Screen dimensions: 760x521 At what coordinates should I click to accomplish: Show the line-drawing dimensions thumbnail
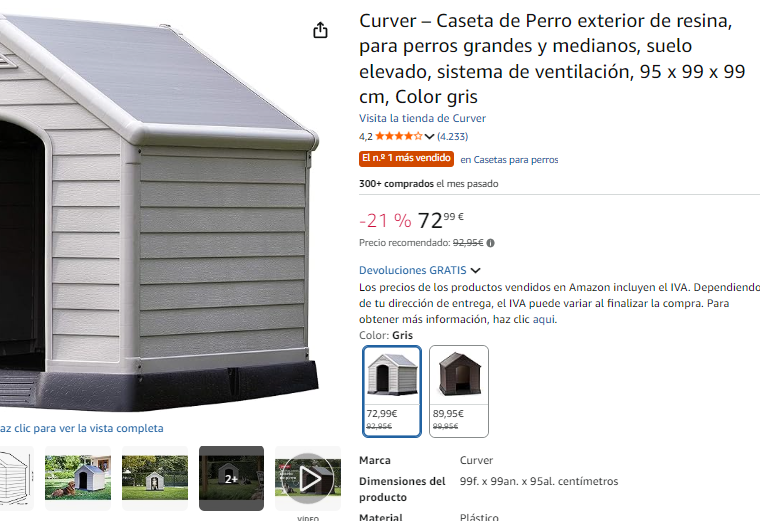[x=16, y=478]
